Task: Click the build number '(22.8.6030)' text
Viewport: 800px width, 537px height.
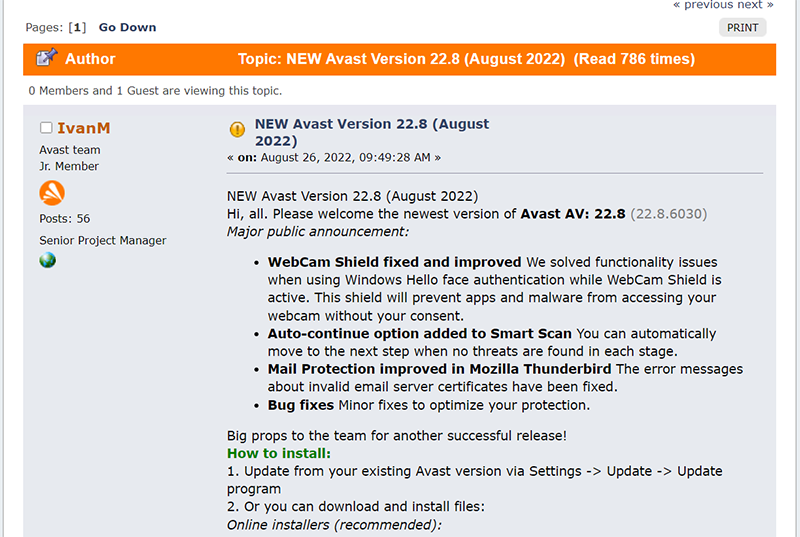Action: point(669,214)
